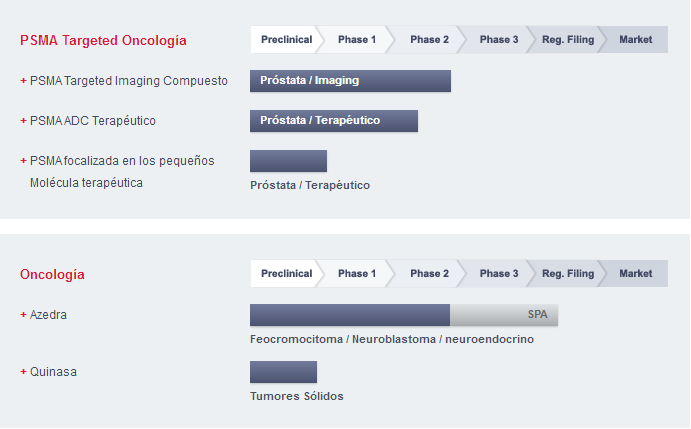This screenshot has width=691, height=429.
Task: Click the Próstata / Imaging progress bar
Action: pyautogui.click(x=350, y=81)
